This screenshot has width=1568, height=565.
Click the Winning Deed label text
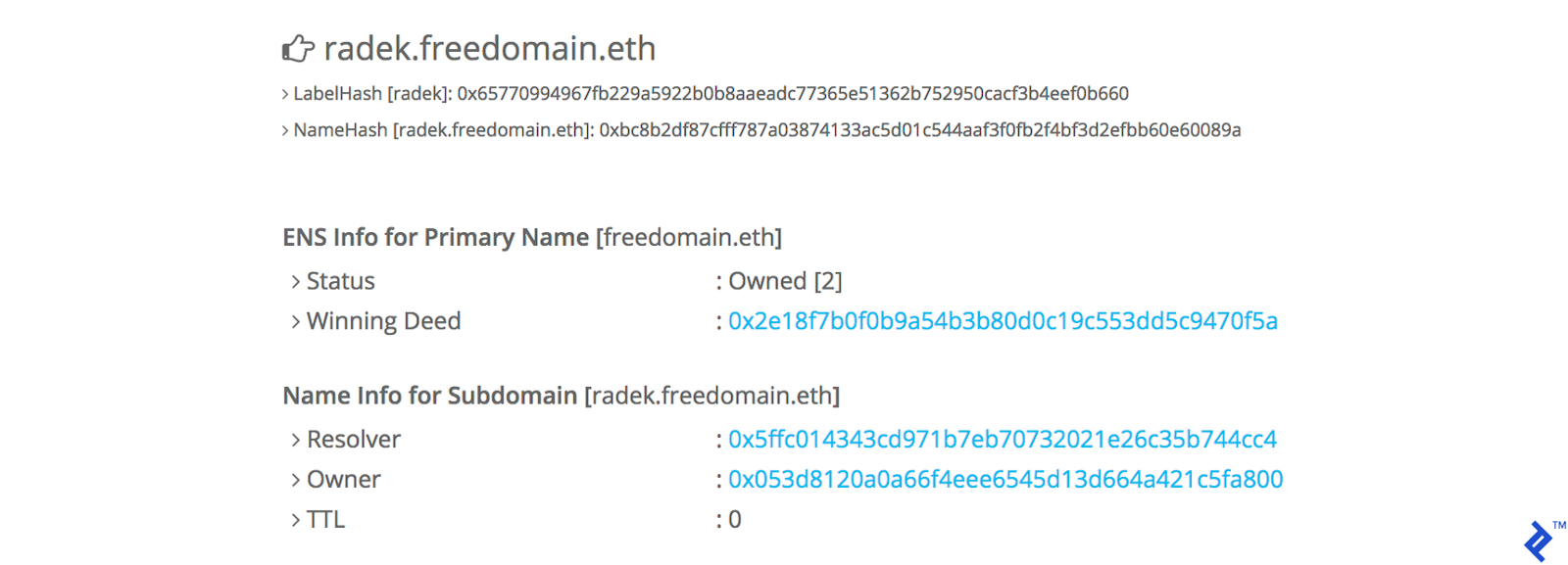point(383,321)
